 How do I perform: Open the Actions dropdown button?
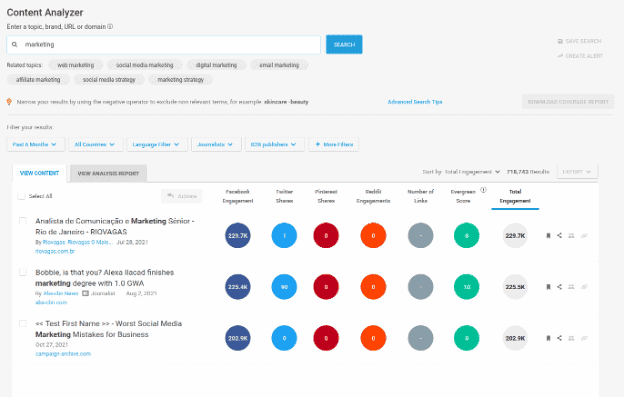click(182, 196)
